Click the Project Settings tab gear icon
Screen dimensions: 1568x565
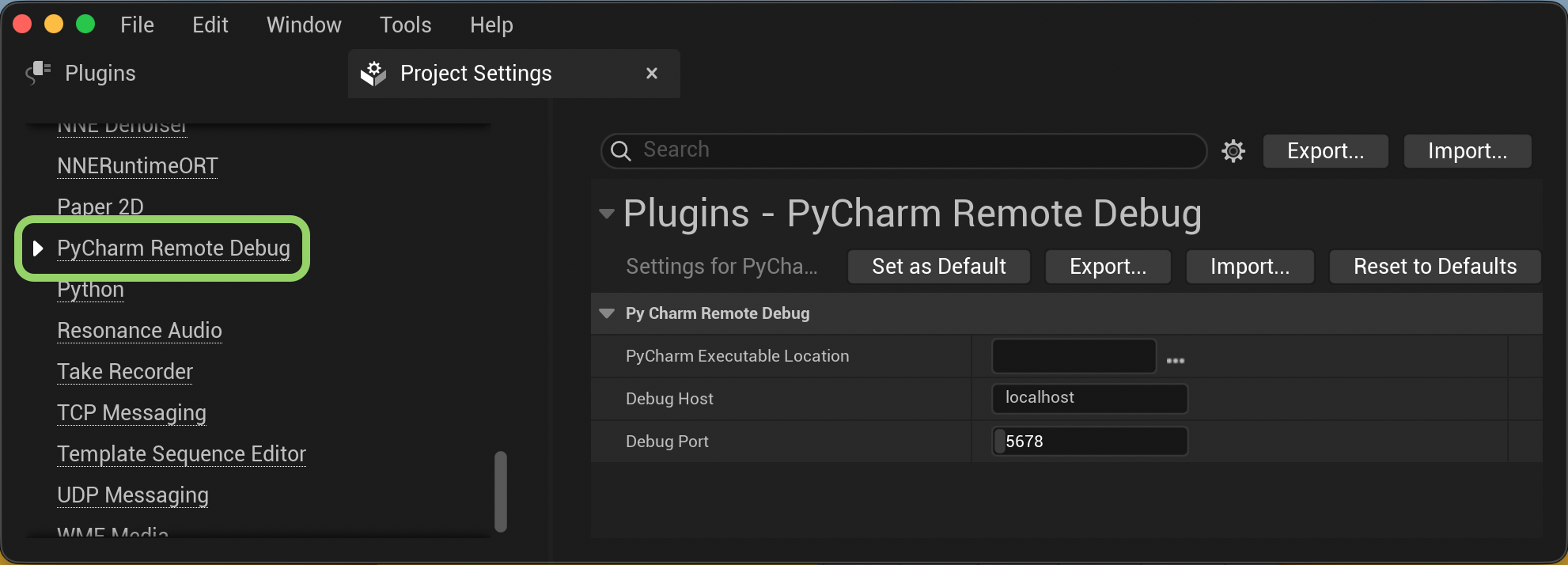click(x=373, y=74)
